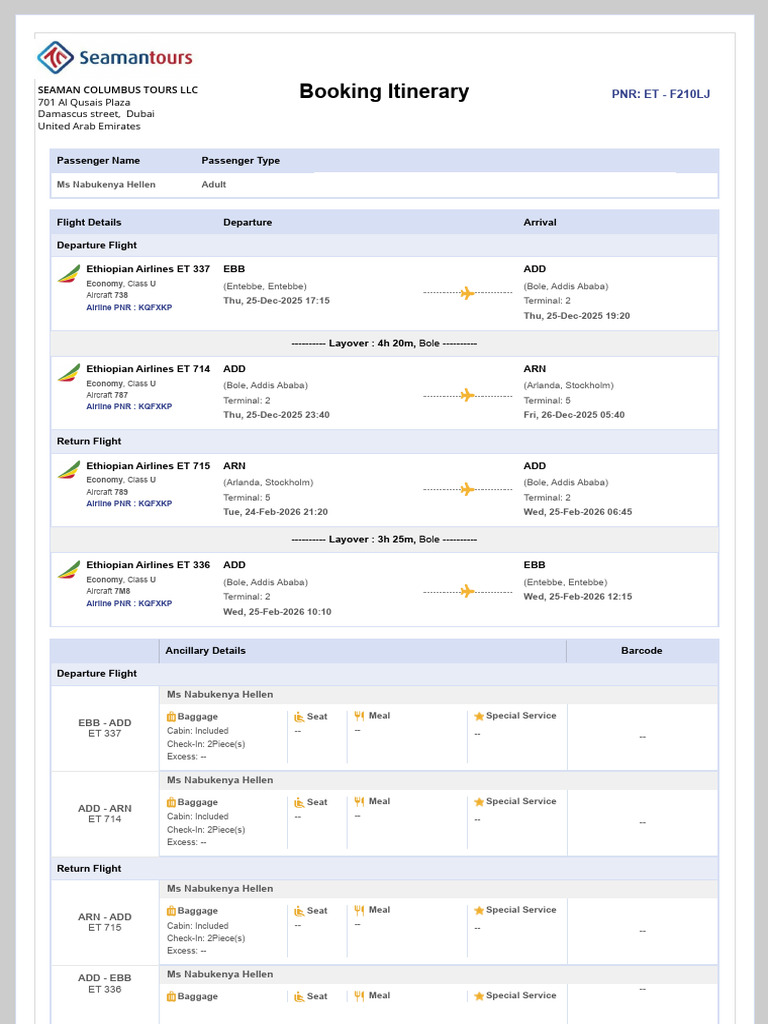Viewport: 768px width, 1024px height.
Task: Click Ethiopian Airlines ET 337 flight title
Action: pyautogui.click(x=148, y=269)
